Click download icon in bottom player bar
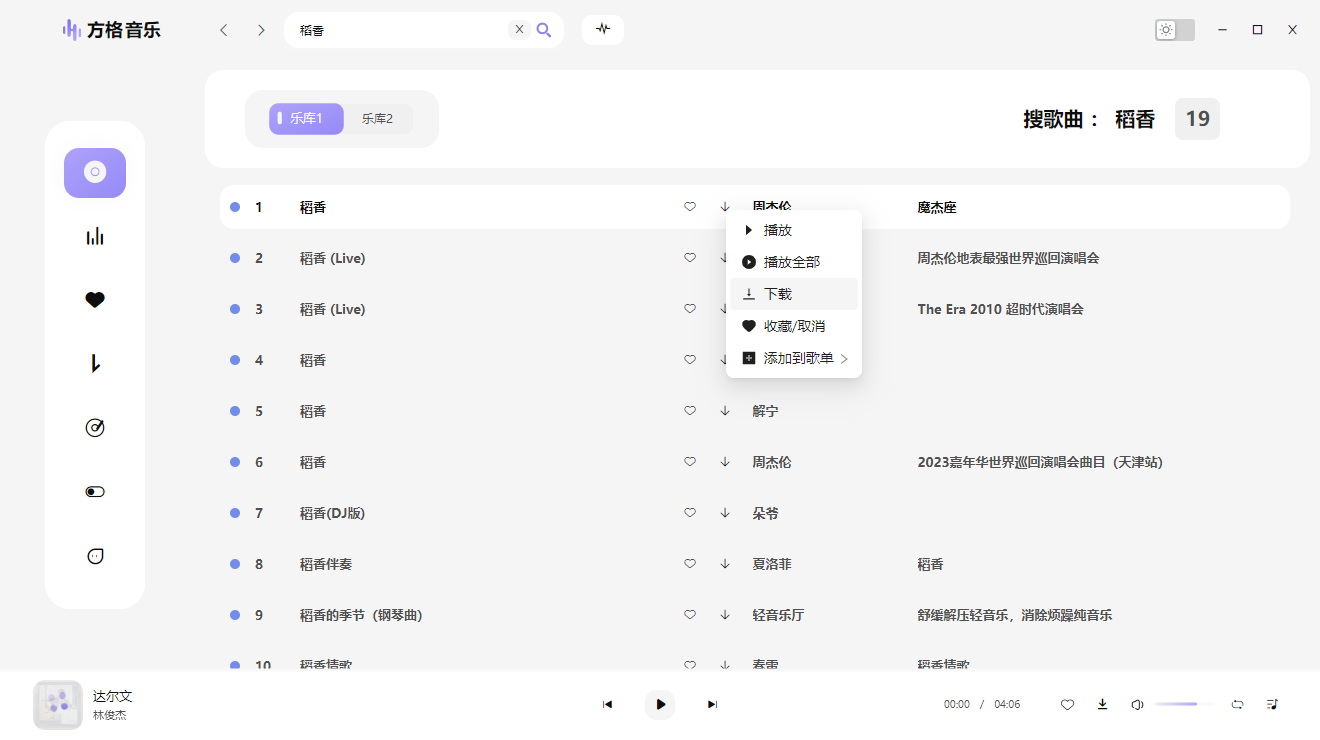Viewport: 1320px width, 740px height. [x=1102, y=704]
